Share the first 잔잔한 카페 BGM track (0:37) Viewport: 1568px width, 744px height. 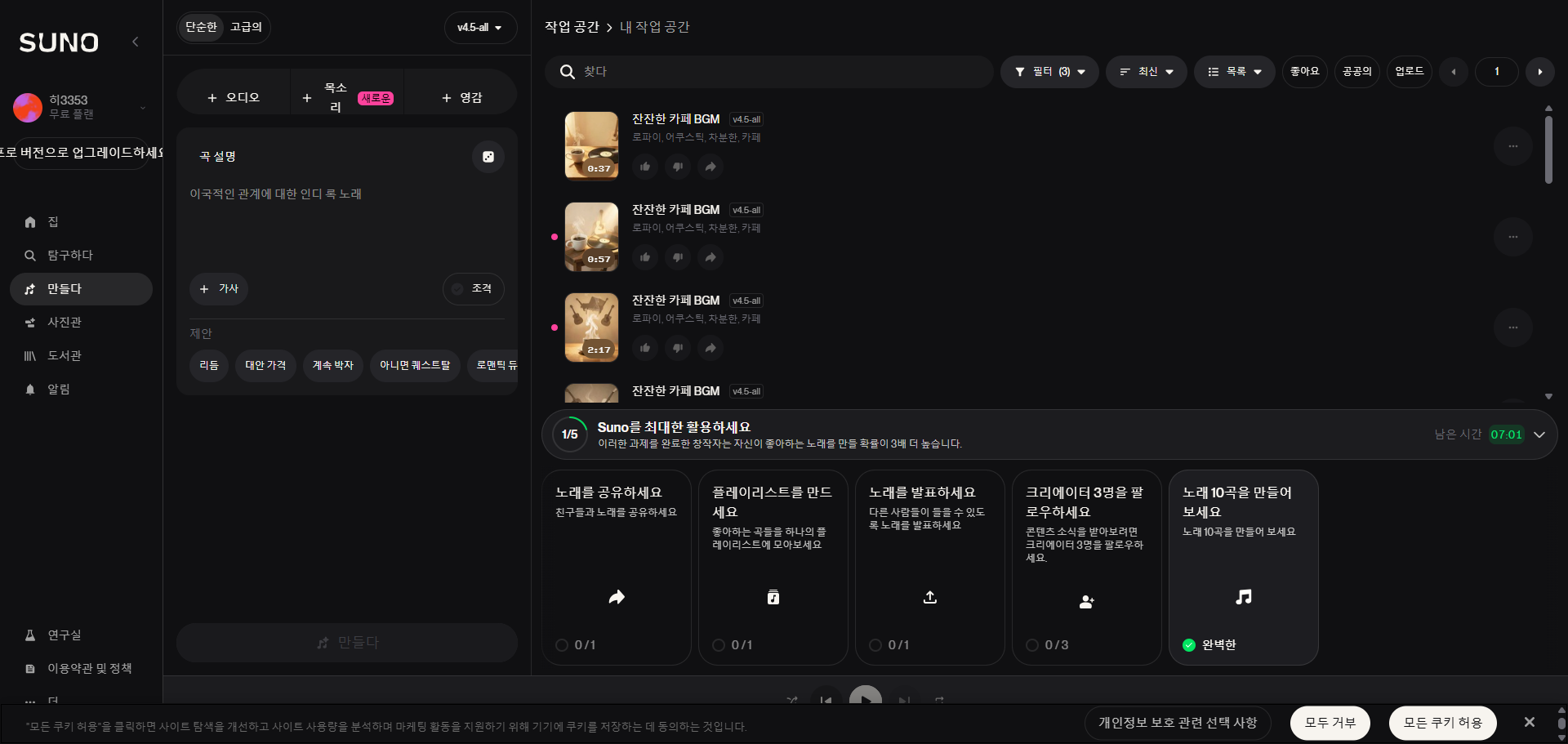coord(710,167)
